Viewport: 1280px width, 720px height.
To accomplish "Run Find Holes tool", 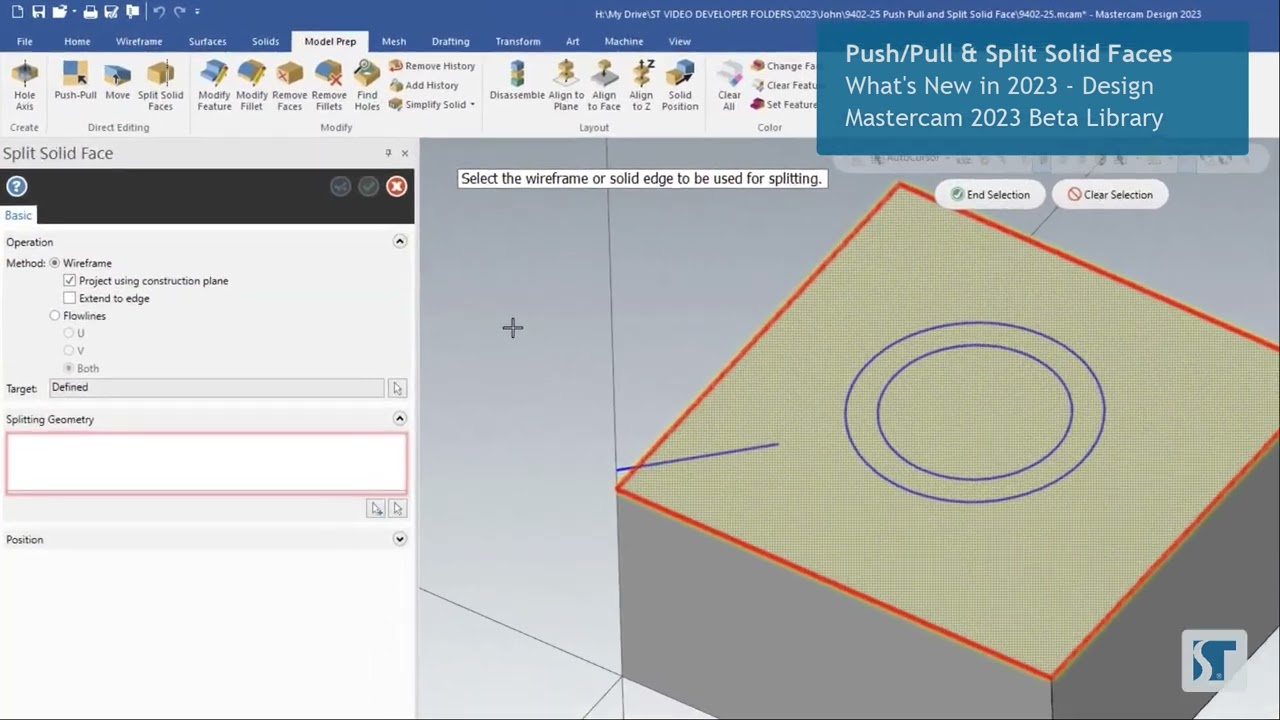I will pos(367,86).
